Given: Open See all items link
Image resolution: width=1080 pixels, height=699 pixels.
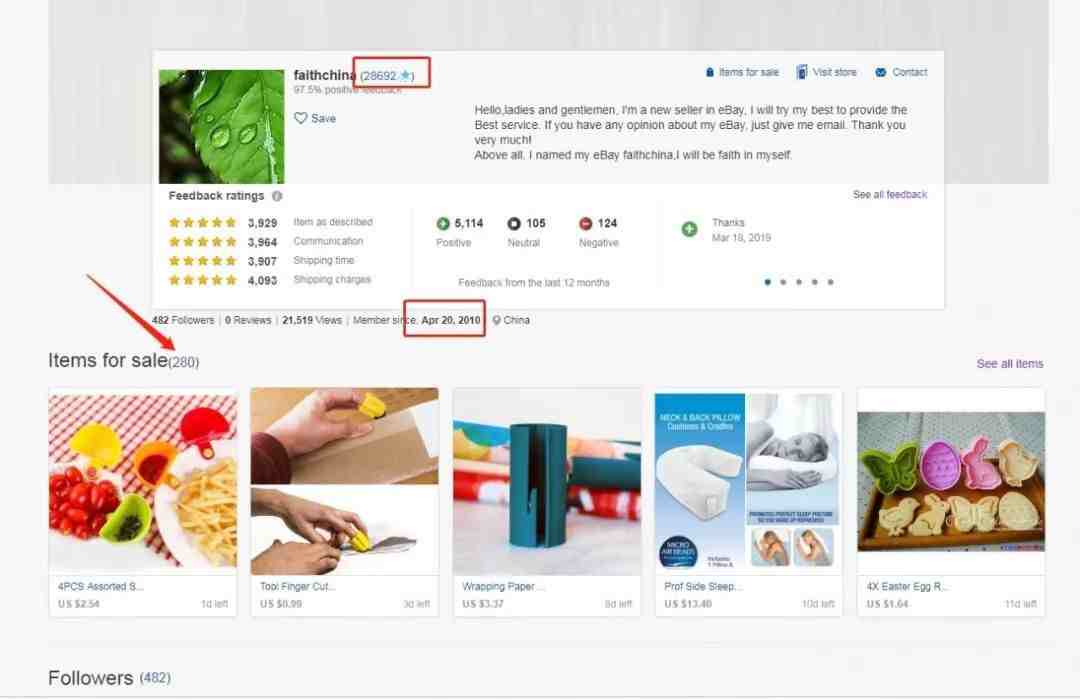Looking at the screenshot, I should click(x=1010, y=364).
